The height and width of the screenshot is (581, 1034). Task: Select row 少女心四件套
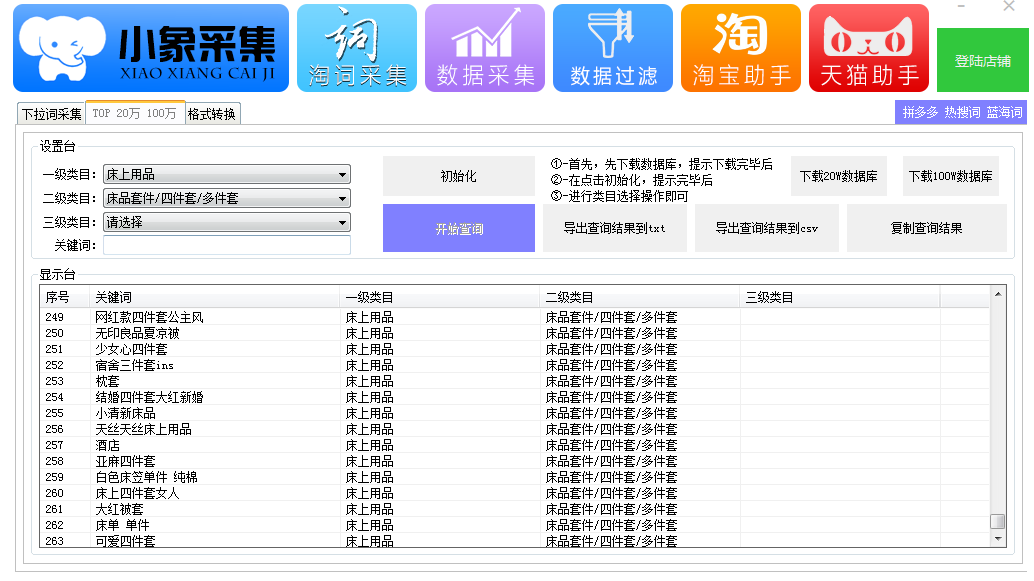click(x=514, y=349)
